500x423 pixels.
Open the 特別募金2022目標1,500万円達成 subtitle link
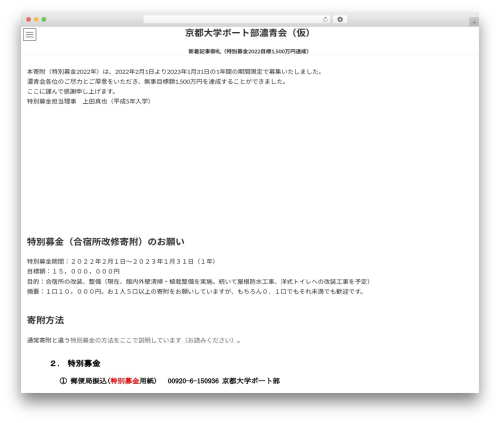[x=249, y=51]
